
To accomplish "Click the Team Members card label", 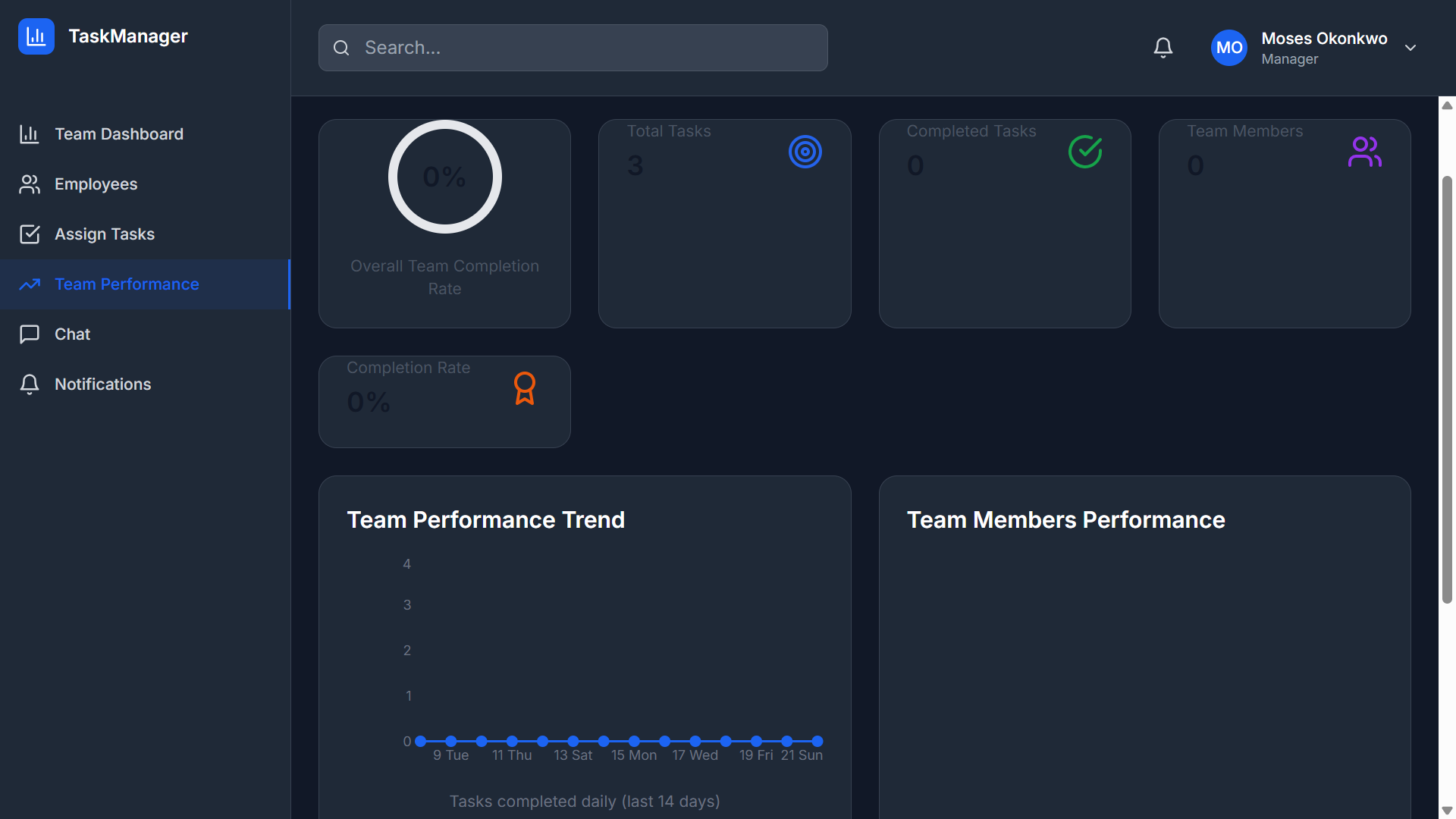I will pos(1245,131).
